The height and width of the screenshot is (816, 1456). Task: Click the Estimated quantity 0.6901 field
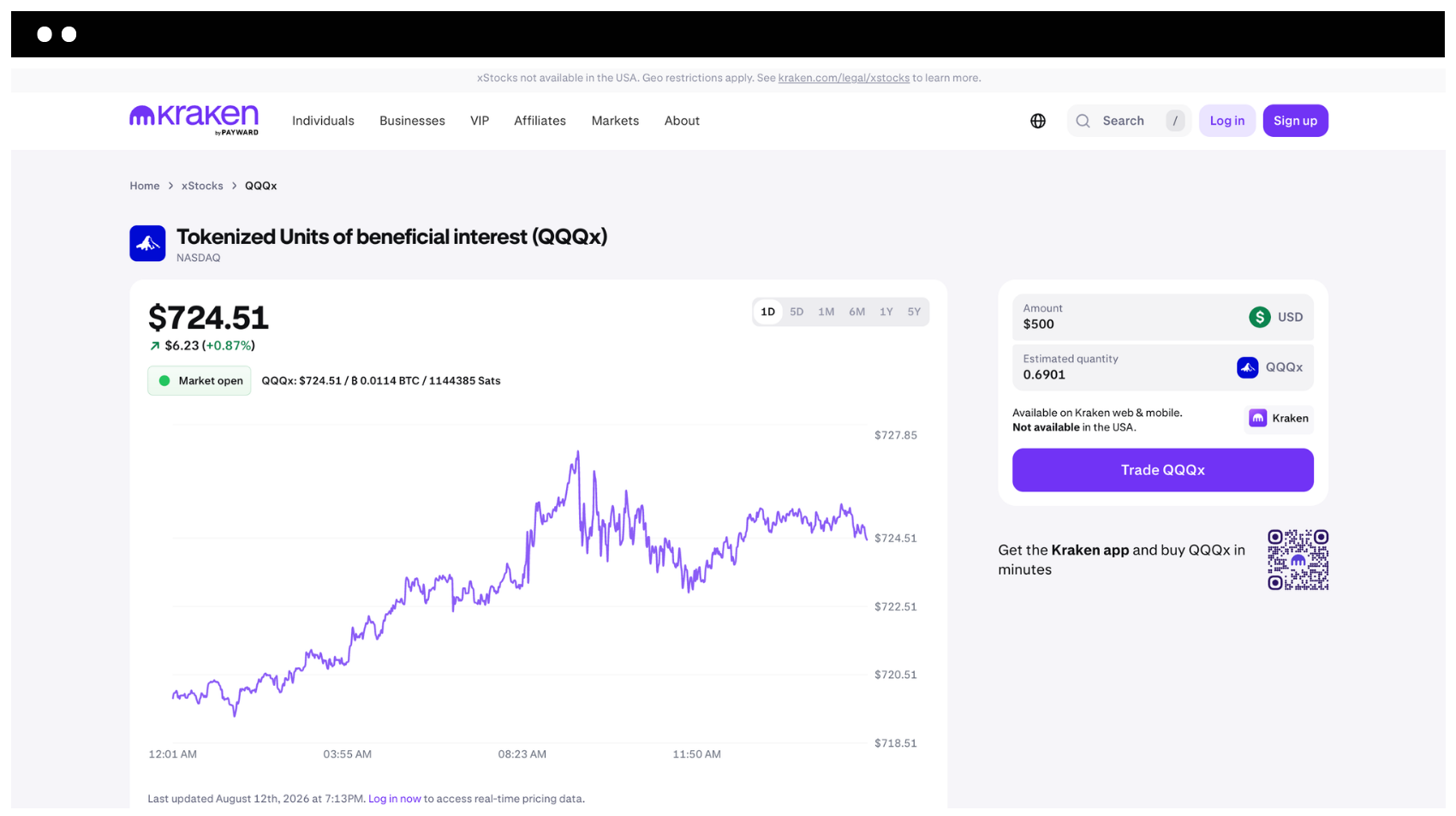1162,367
